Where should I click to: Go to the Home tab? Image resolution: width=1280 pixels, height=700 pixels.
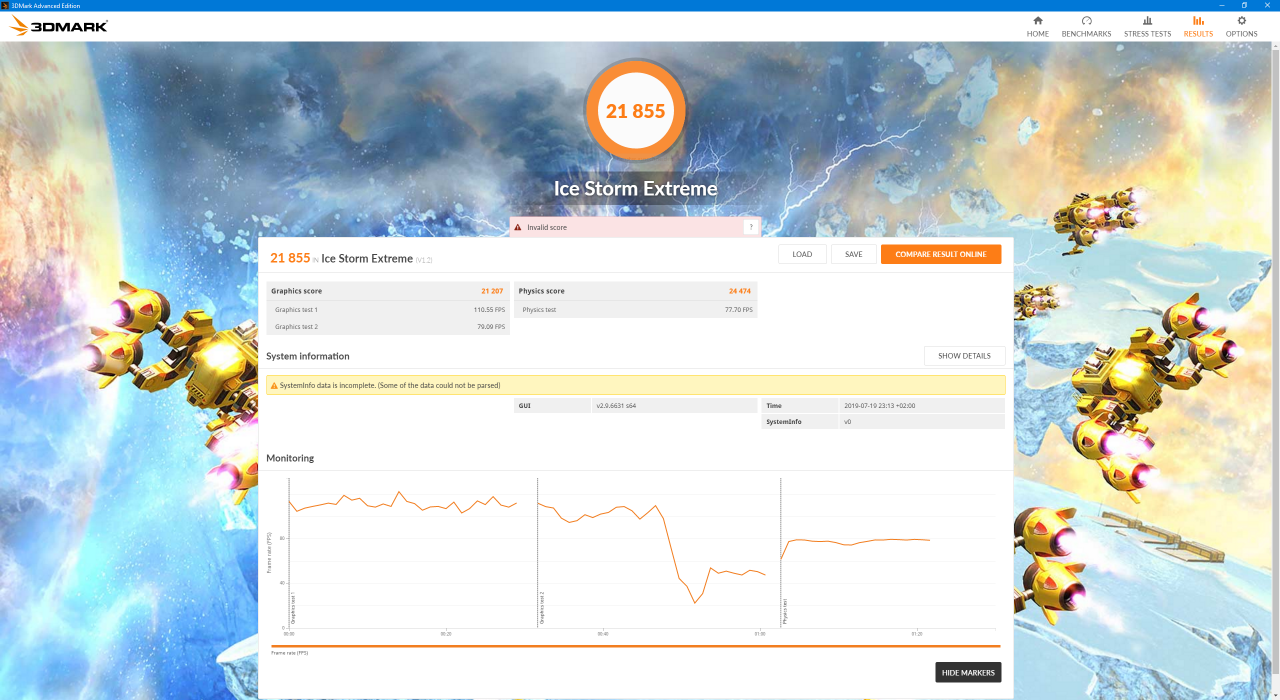tap(1037, 27)
